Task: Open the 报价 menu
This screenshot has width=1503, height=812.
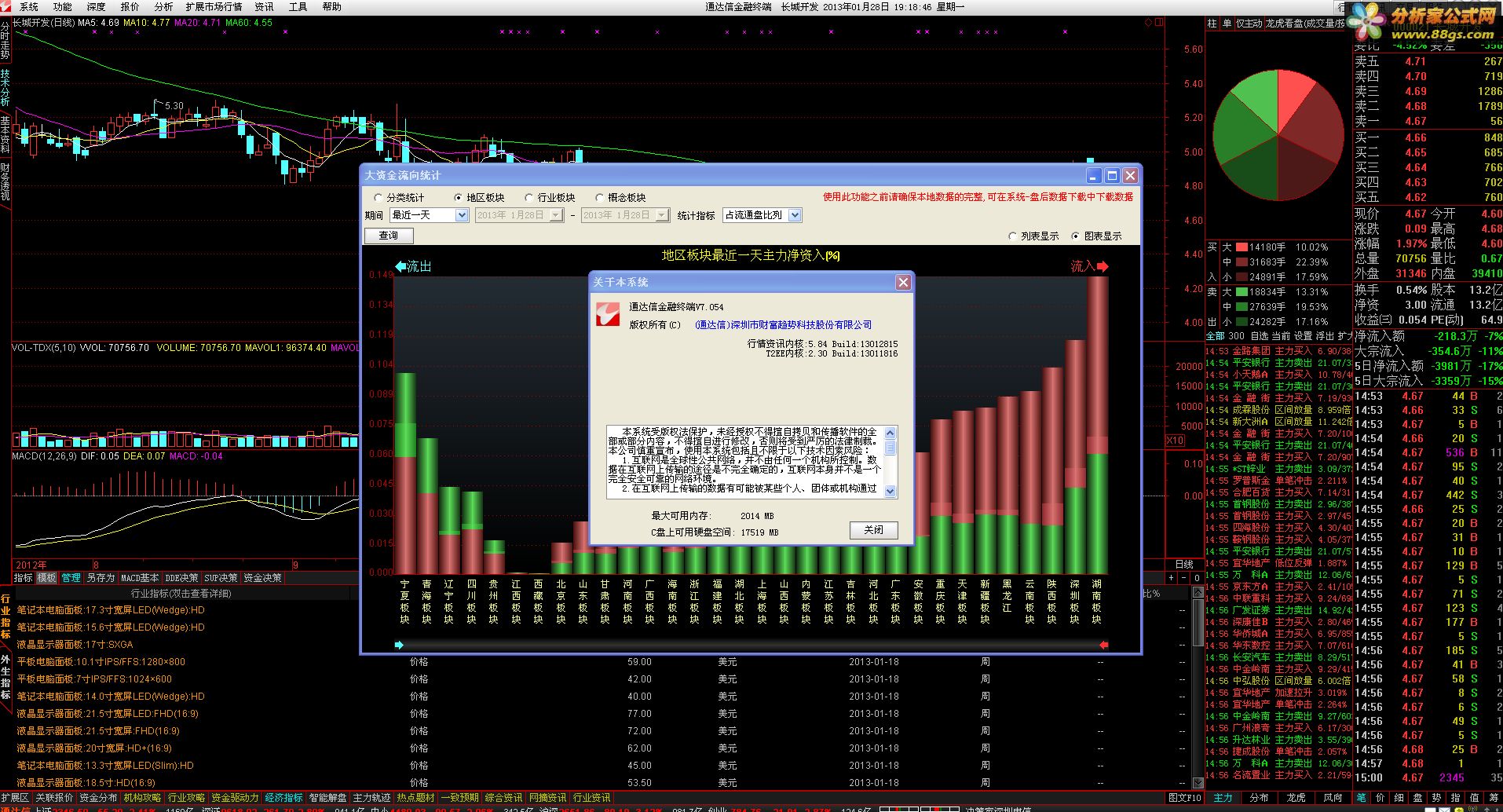Action: coord(130,6)
